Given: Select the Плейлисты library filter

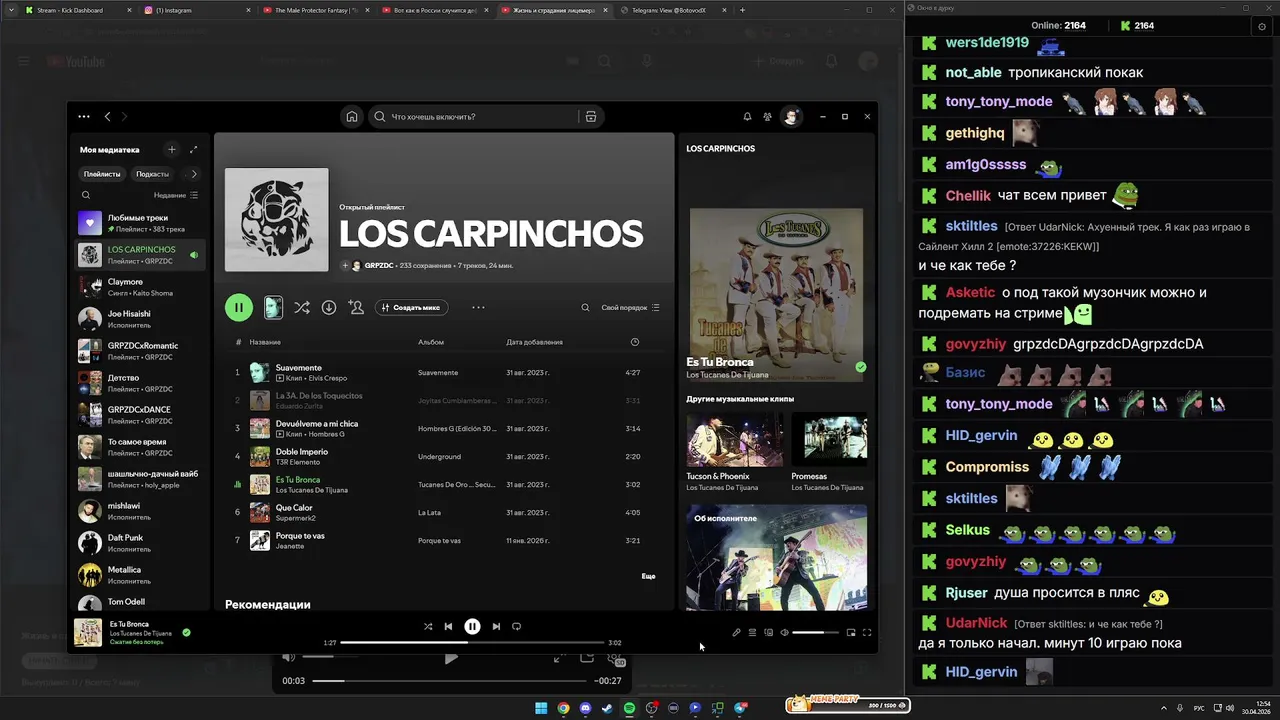Looking at the screenshot, I should coord(102,174).
